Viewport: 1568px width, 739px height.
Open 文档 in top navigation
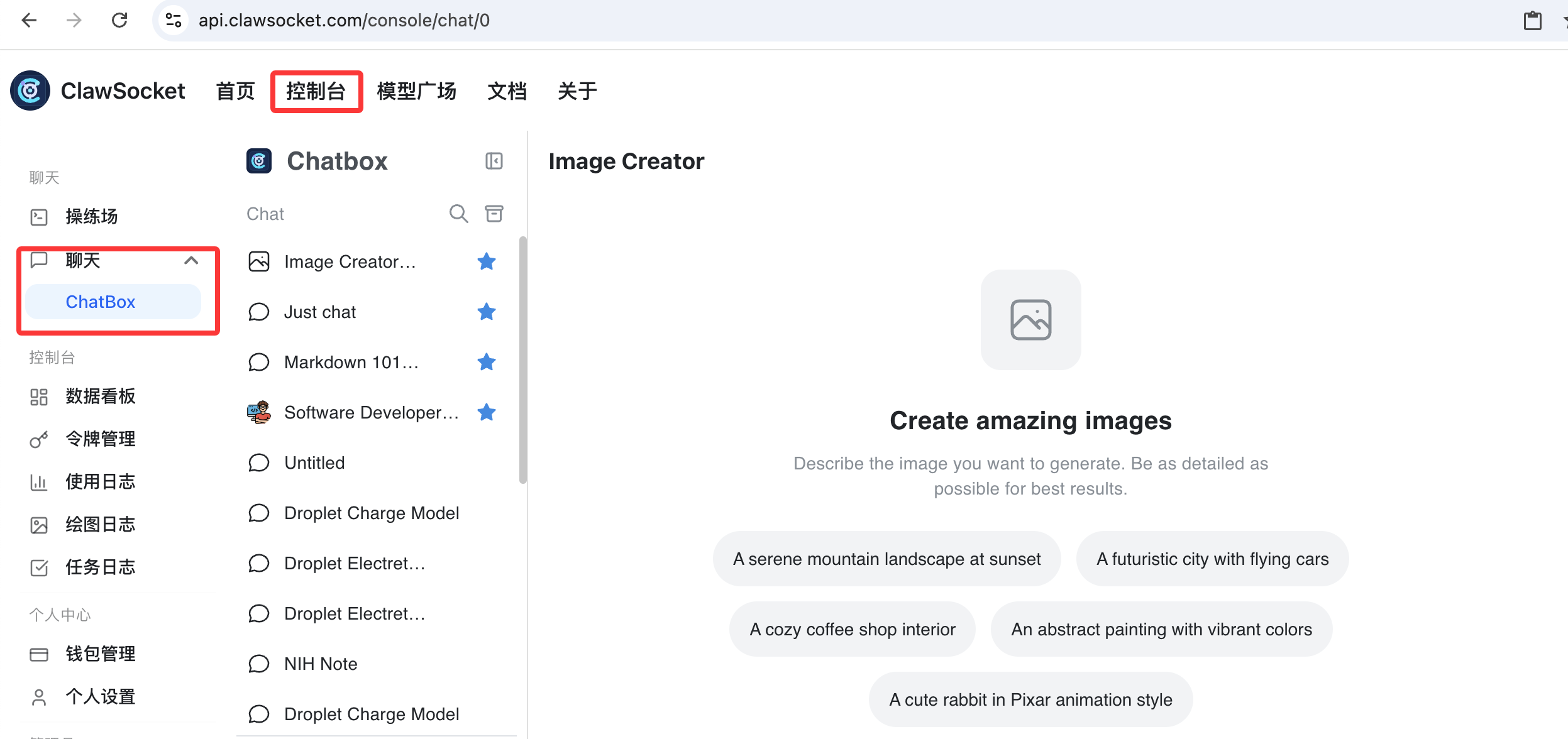point(507,91)
